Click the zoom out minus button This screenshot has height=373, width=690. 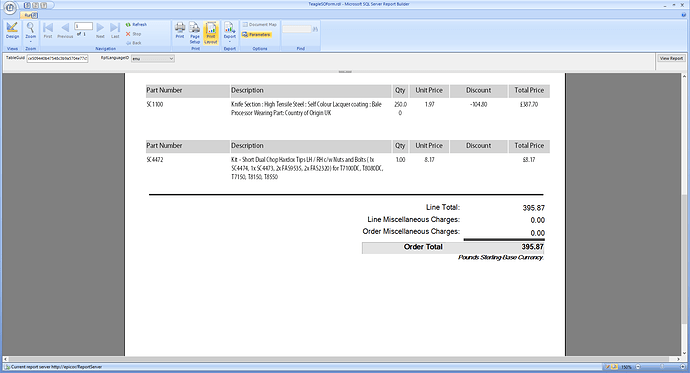pos(638,366)
